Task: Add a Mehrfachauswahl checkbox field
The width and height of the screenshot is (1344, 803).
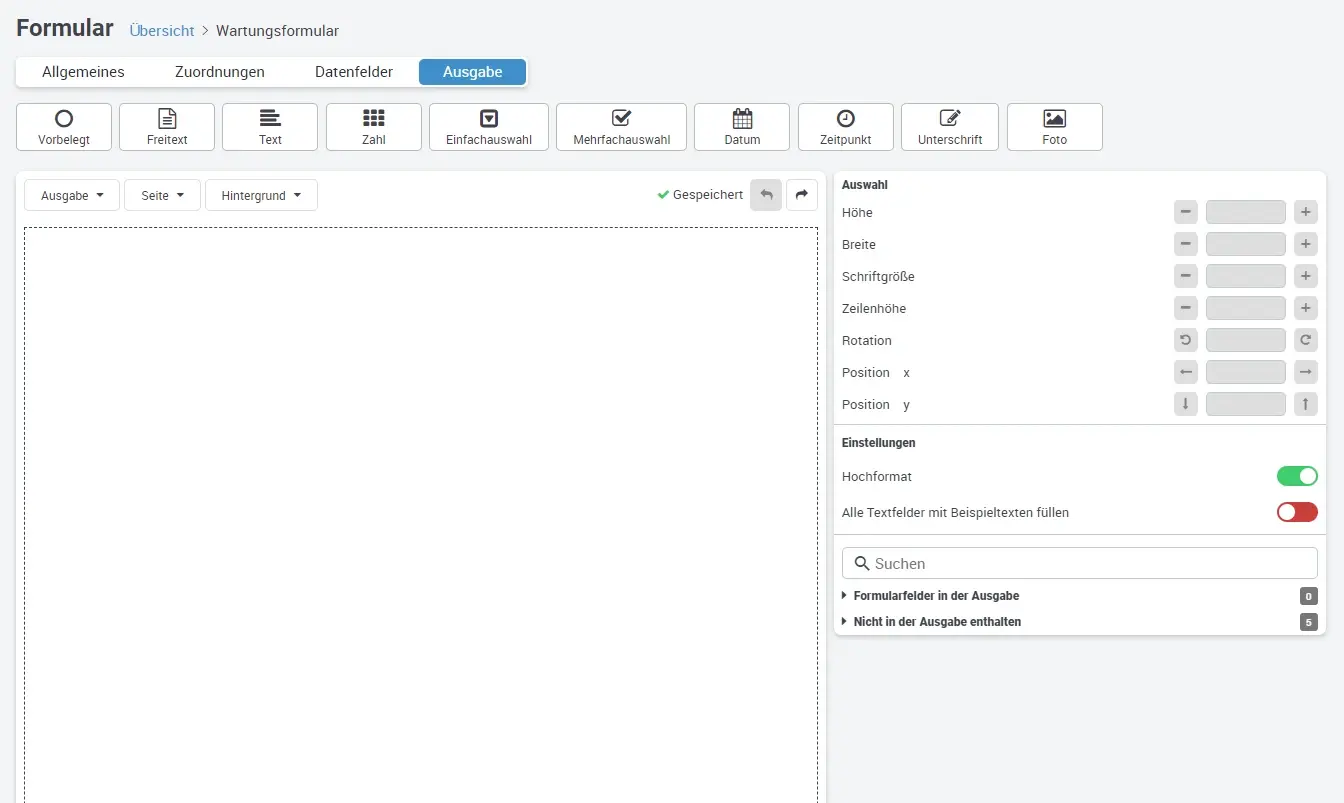Action: (x=621, y=127)
